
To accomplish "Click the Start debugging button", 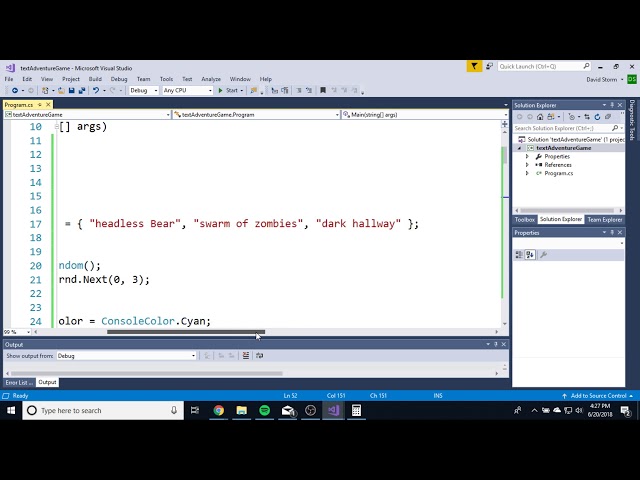I will [x=230, y=90].
